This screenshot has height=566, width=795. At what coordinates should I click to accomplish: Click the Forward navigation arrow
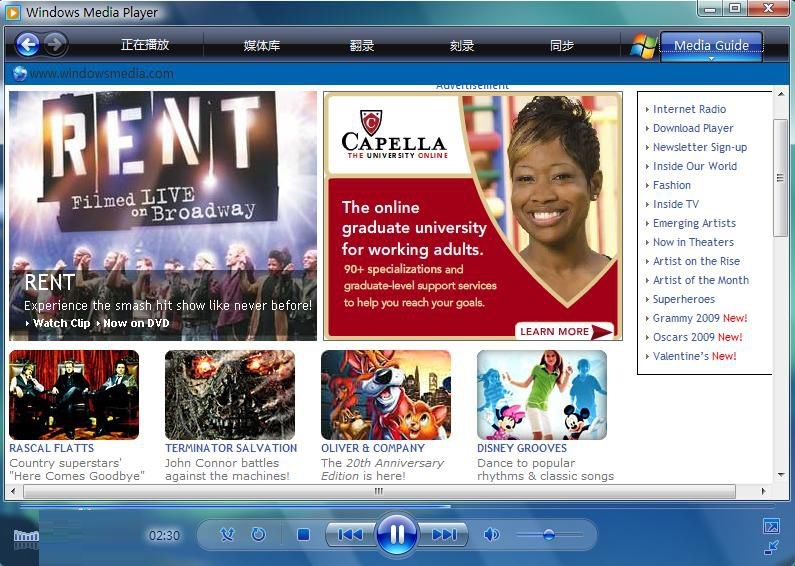pos(55,44)
